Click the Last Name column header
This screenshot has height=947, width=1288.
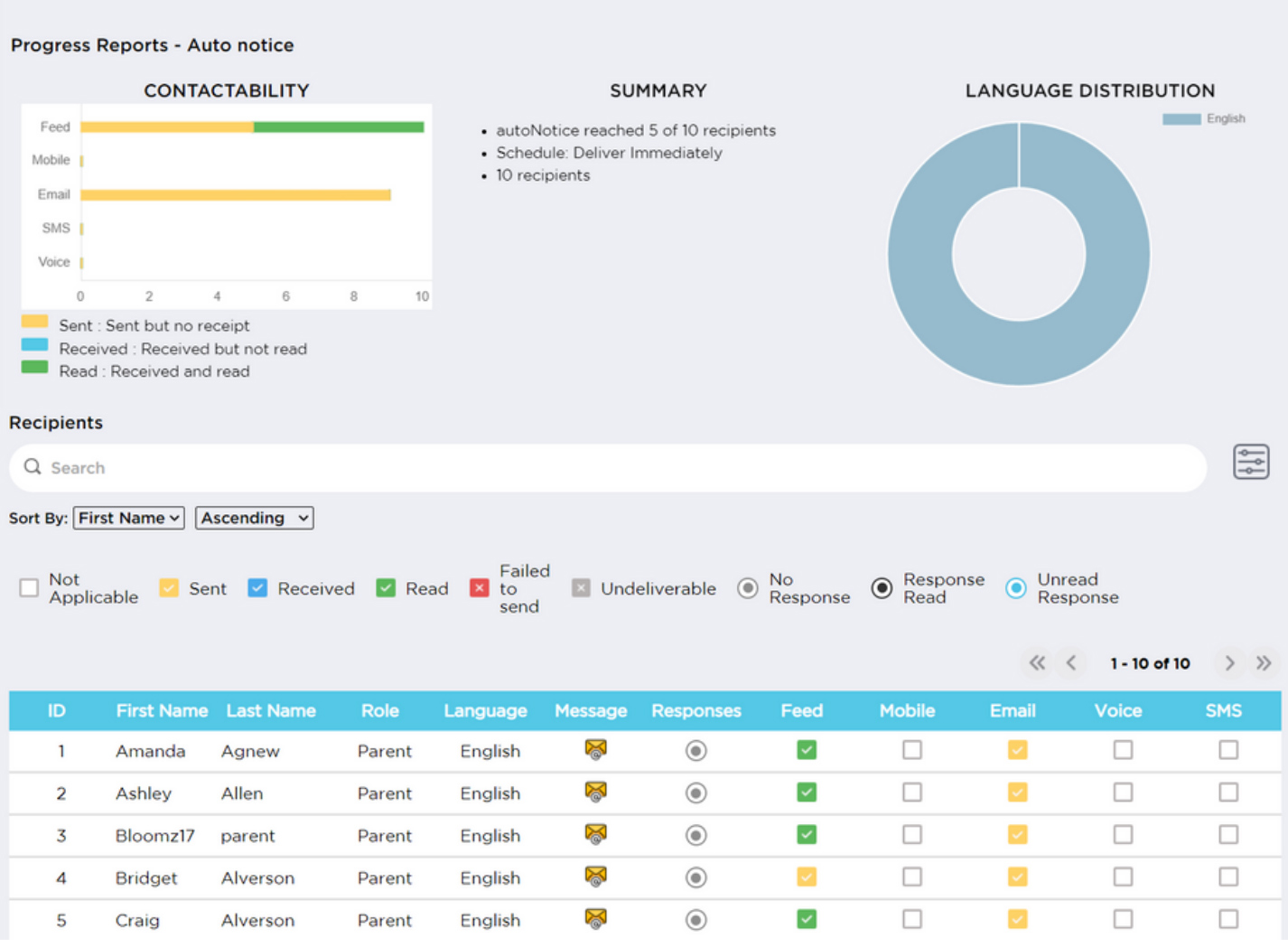click(270, 711)
